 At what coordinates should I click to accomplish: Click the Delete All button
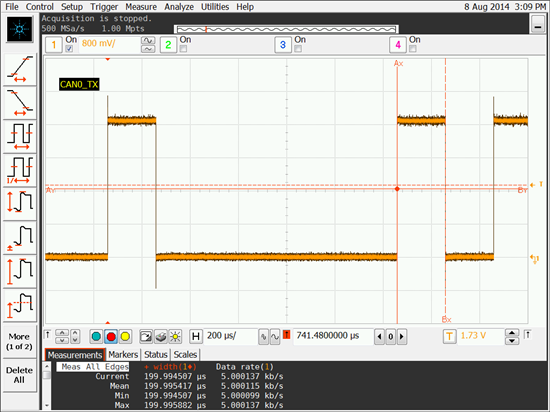click(19, 375)
